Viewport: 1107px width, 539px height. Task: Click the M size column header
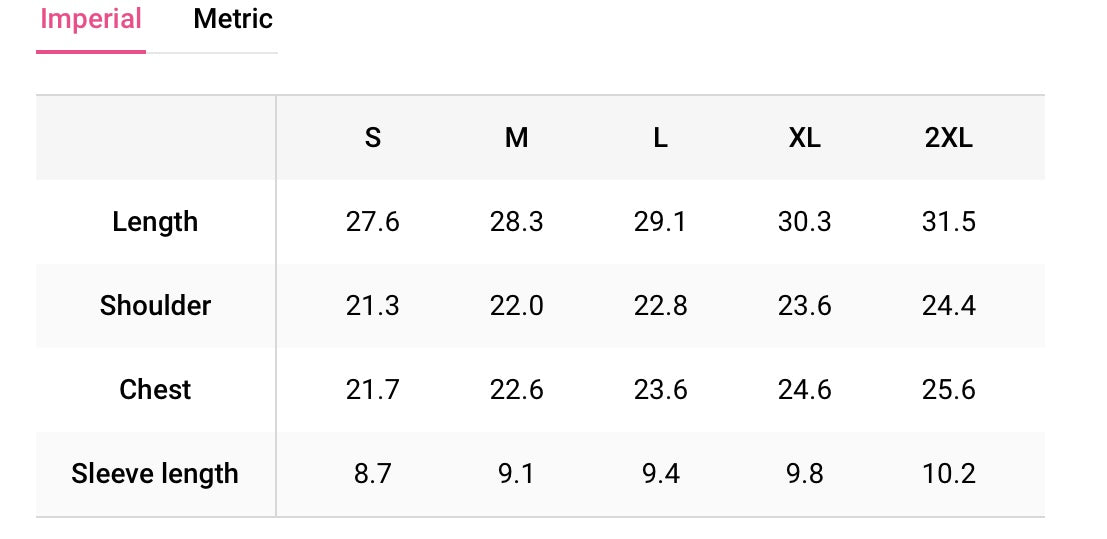point(517,138)
